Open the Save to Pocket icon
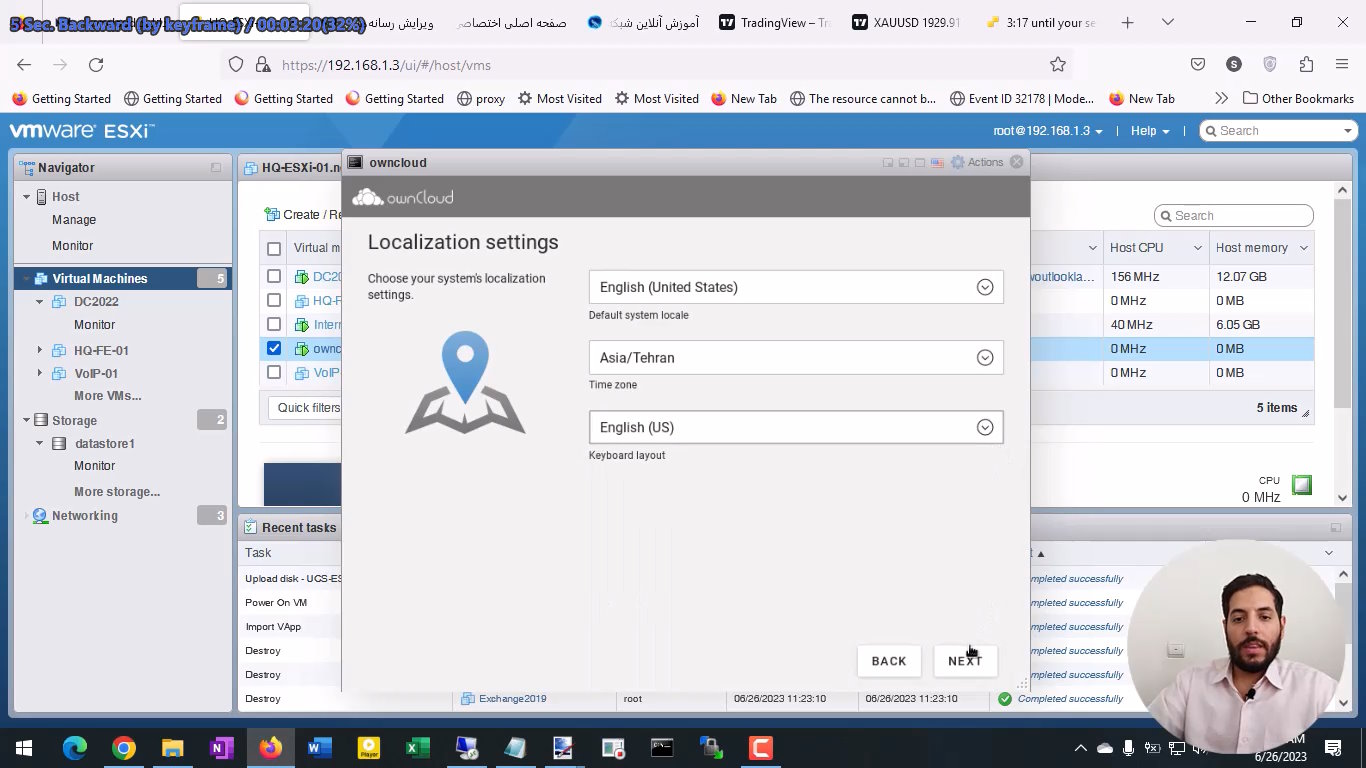 pyautogui.click(x=1198, y=64)
